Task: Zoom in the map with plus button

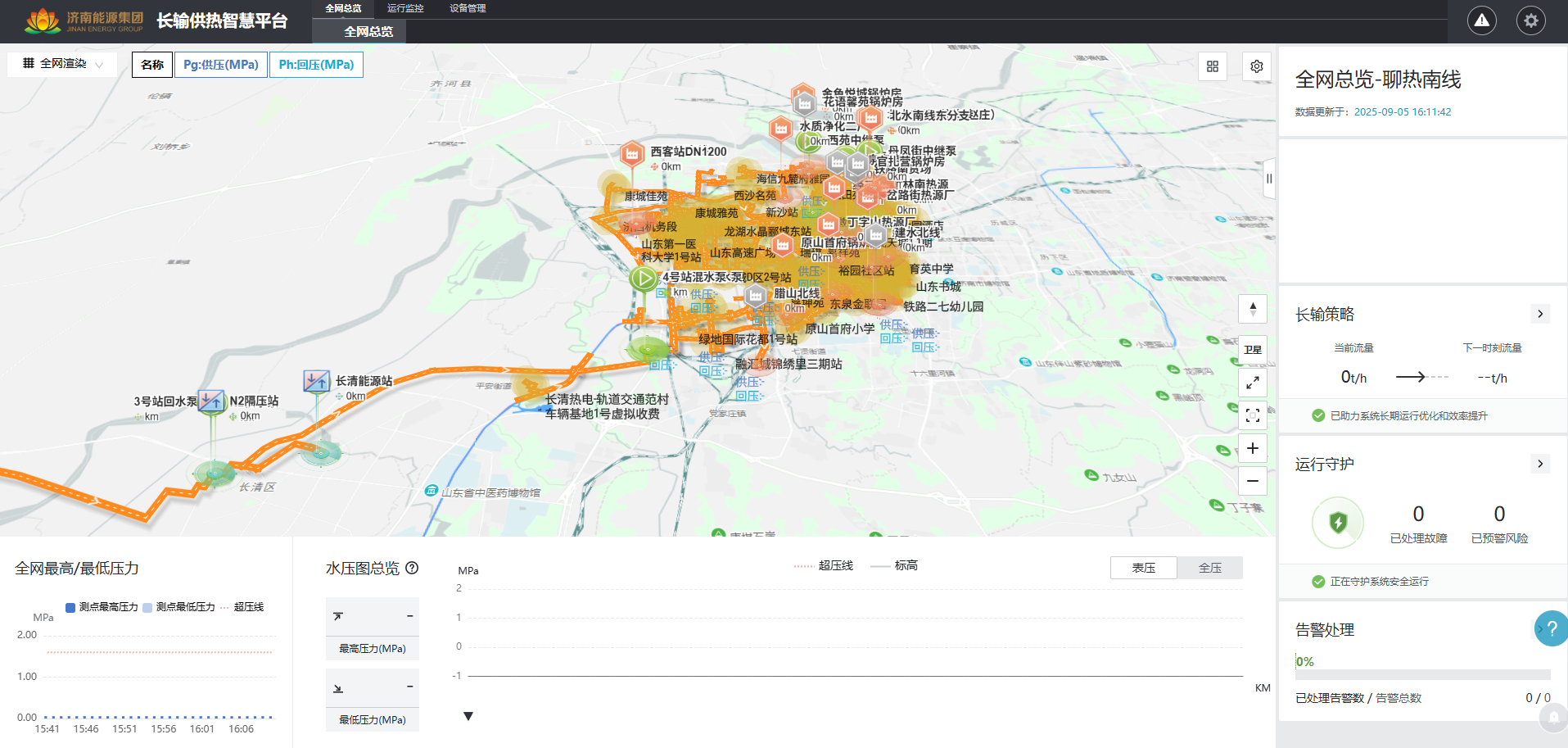Action: [x=1252, y=448]
